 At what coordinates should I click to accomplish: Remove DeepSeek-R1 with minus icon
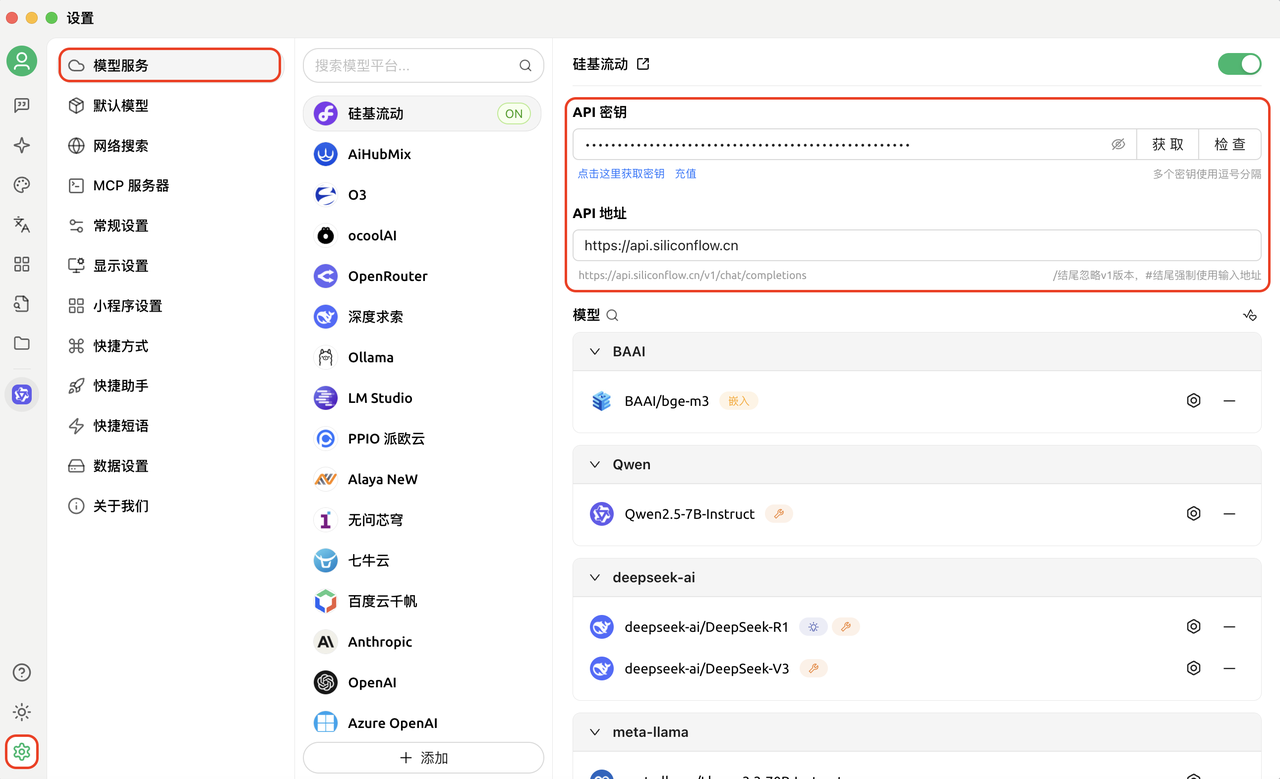click(x=1229, y=627)
